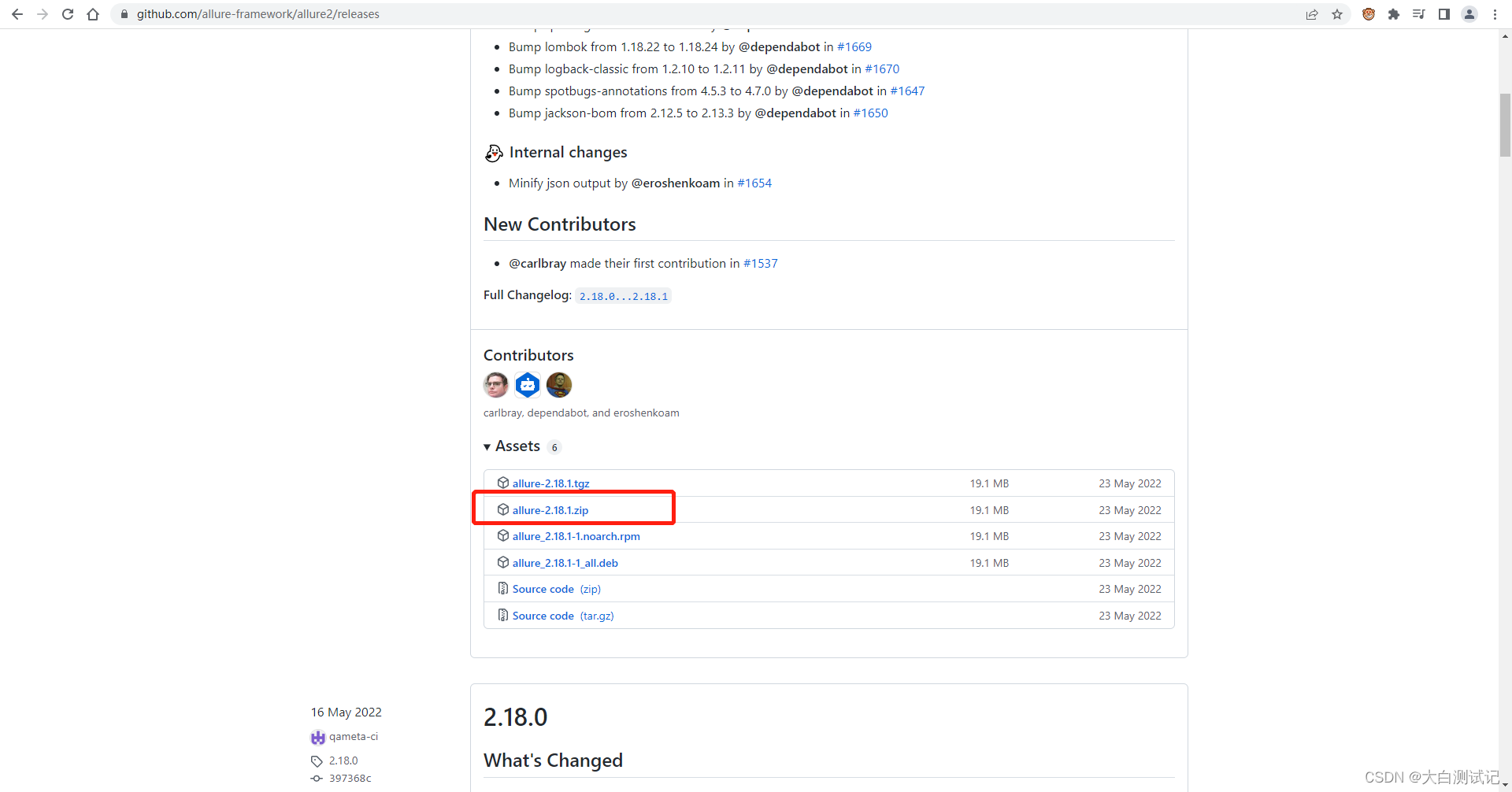Open pull request #1669
Image resolution: width=1512 pixels, height=792 pixels.
(854, 47)
